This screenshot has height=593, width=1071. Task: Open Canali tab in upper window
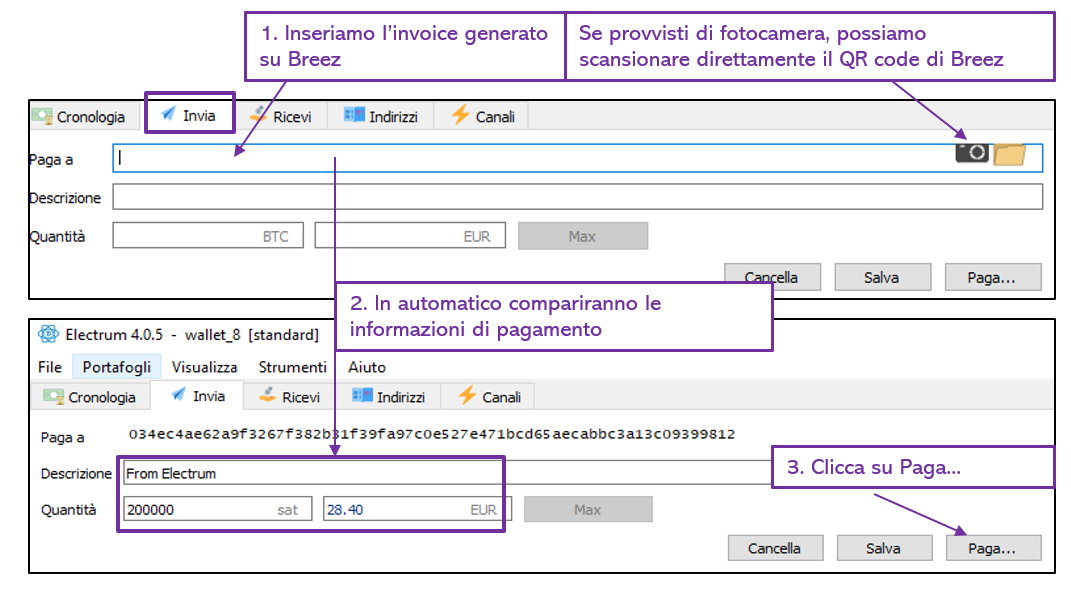pos(482,117)
